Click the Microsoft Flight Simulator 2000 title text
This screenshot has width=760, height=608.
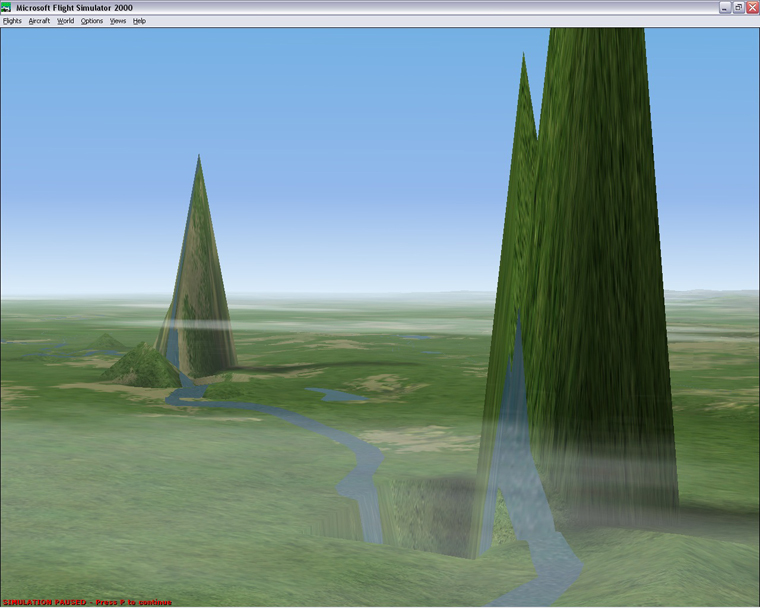tap(74, 8)
